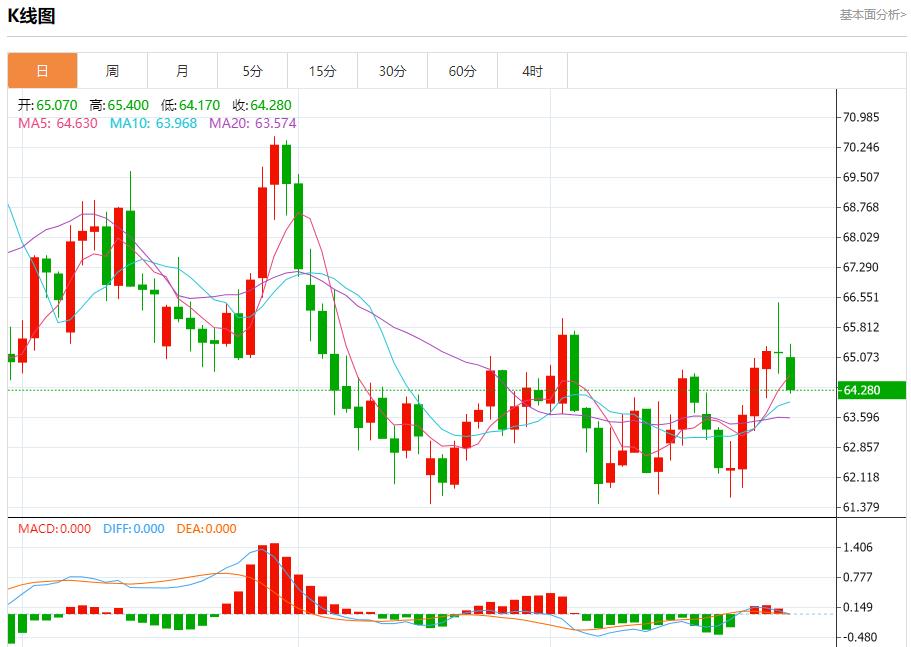This screenshot has width=911, height=647.
Task: Select the 5分 timeframe
Action: (x=254, y=70)
